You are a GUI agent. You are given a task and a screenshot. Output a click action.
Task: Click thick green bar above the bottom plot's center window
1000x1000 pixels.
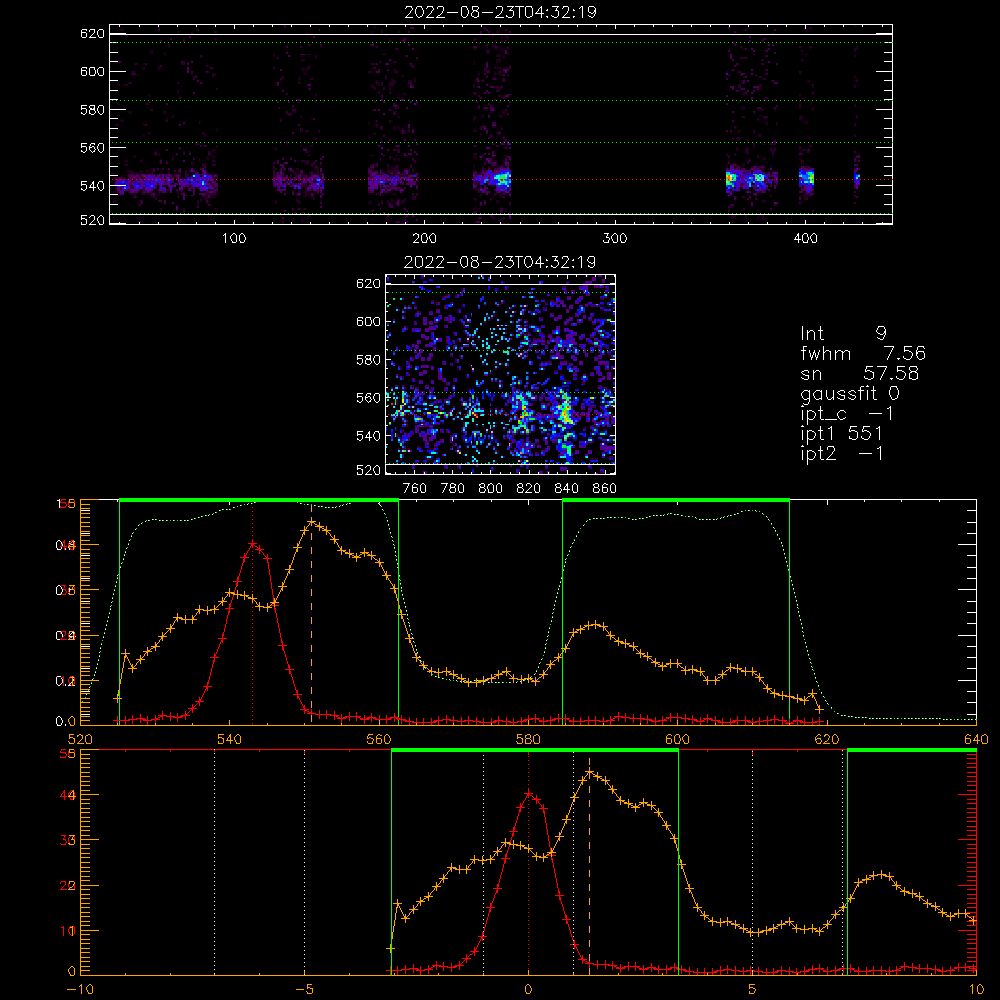pos(535,750)
